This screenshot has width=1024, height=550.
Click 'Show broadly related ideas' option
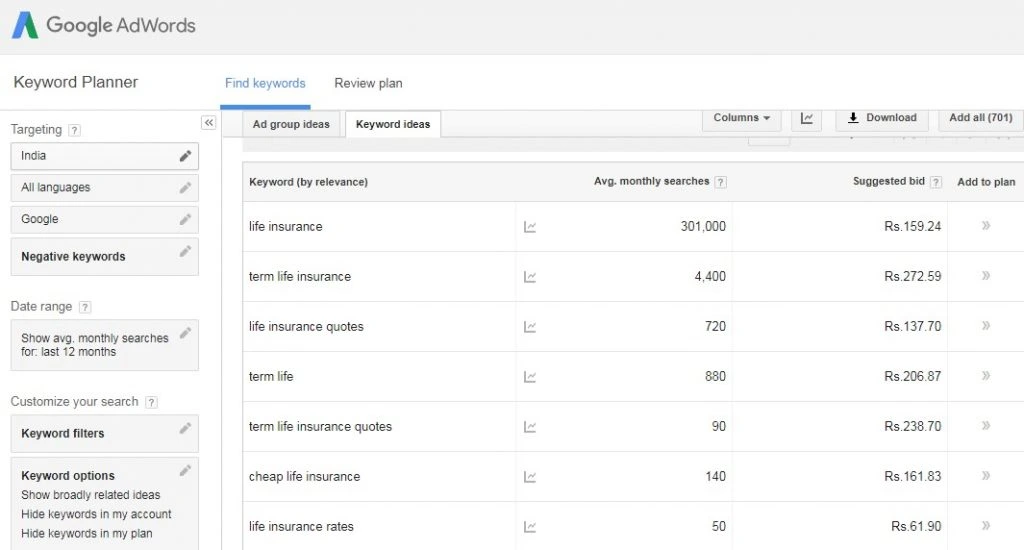91,495
